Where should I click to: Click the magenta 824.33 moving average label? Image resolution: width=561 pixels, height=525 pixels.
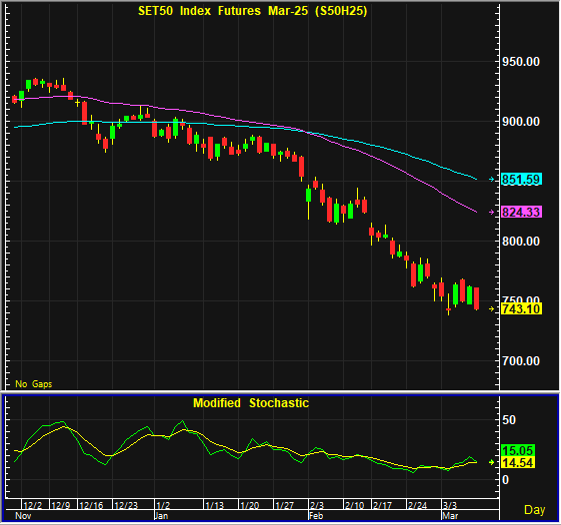[x=521, y=212]
